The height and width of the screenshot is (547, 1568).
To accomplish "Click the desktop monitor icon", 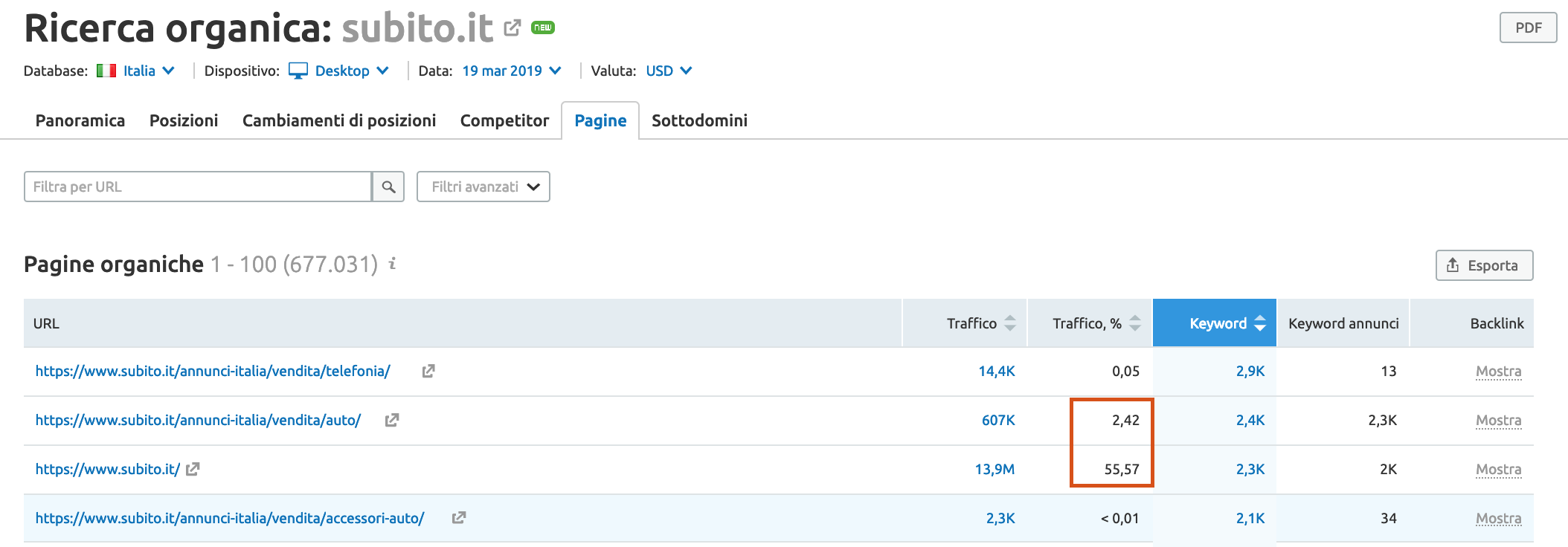I will [x=298, y=71].
